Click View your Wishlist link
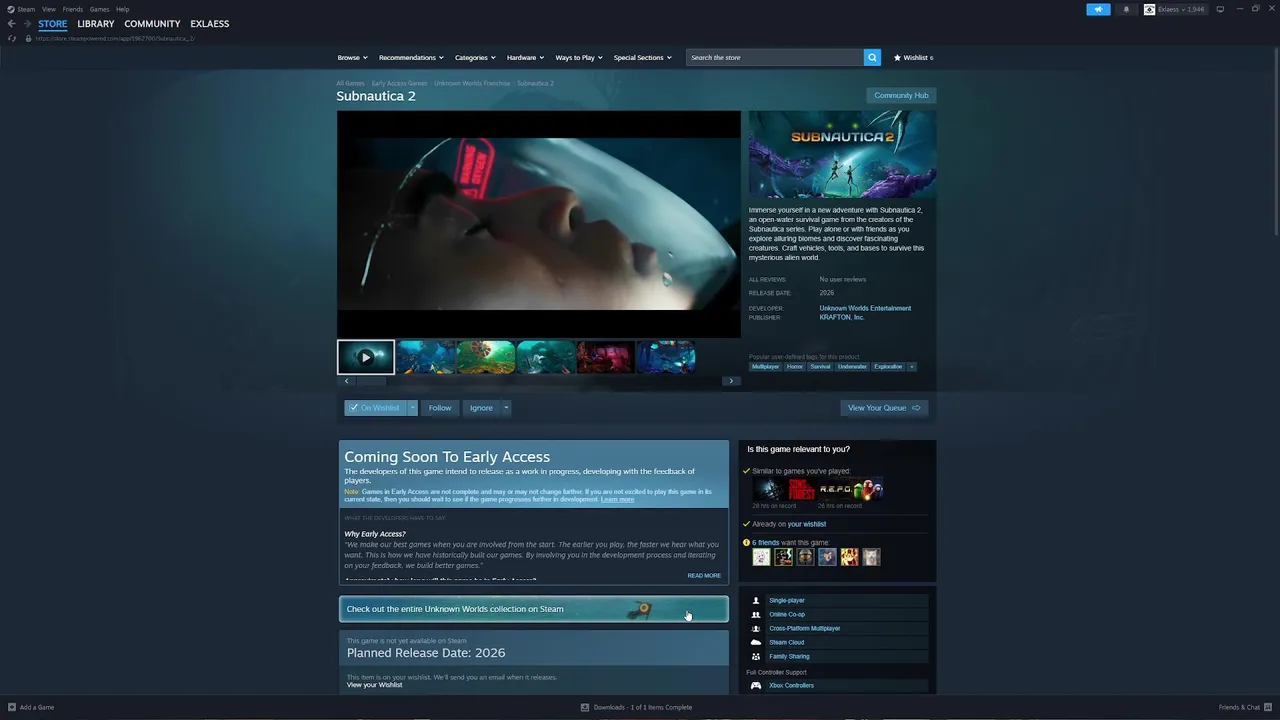Viewport: 1280px width, 720px height. coord(375,685)
